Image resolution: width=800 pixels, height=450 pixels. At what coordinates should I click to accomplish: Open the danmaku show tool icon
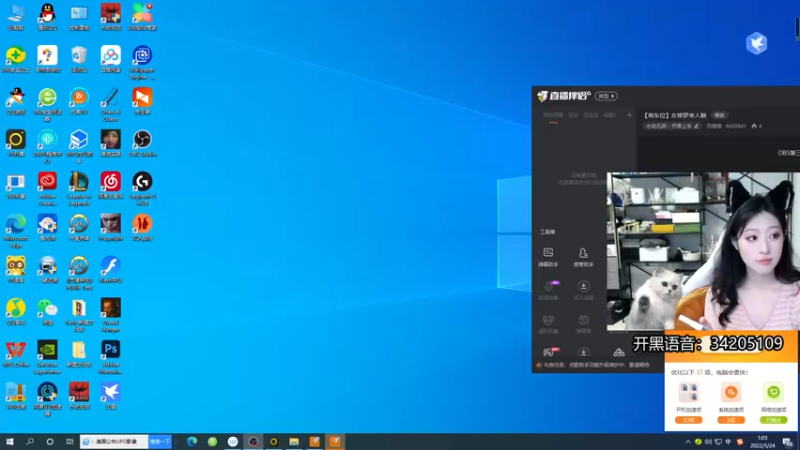tap(583, 323)
